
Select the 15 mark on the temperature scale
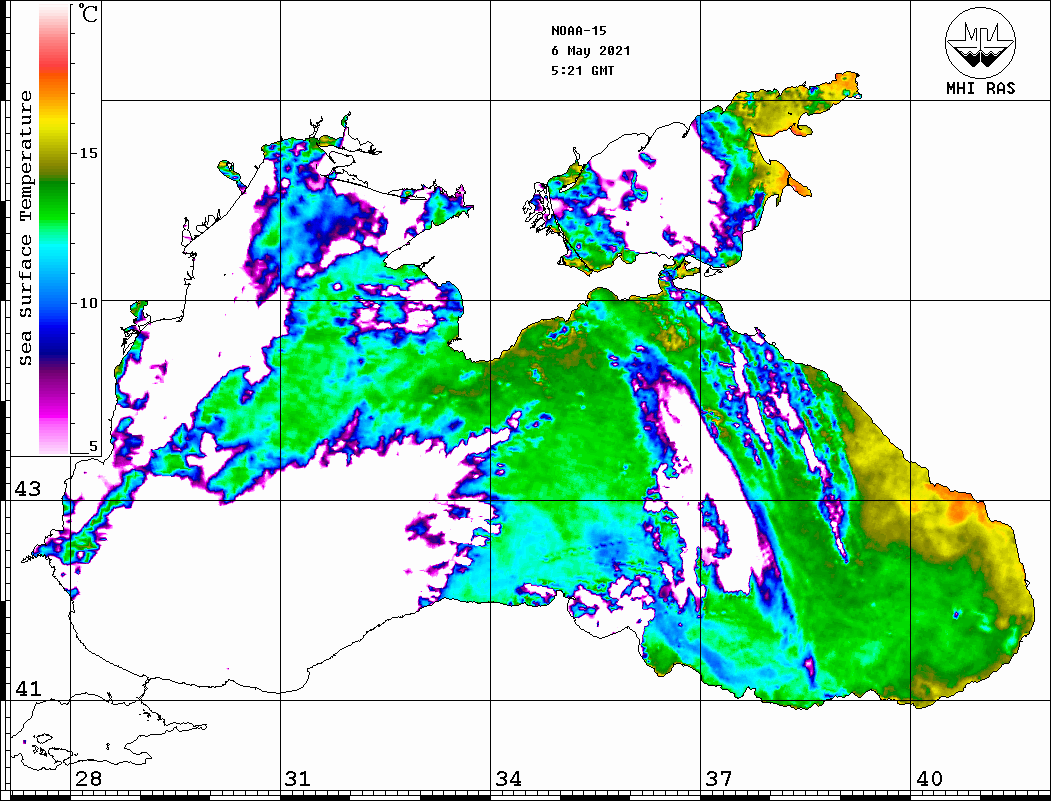(x=89, y=153)
